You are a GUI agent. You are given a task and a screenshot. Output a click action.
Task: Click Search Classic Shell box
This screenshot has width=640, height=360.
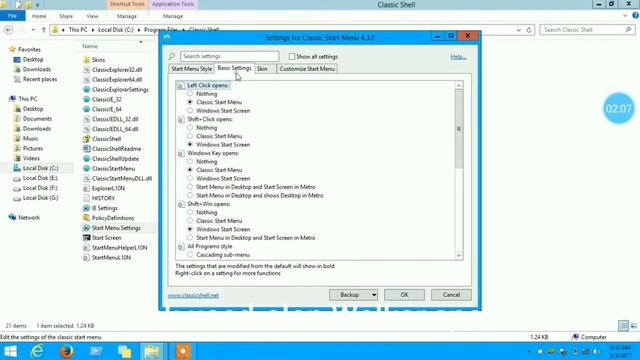(588, 30)
